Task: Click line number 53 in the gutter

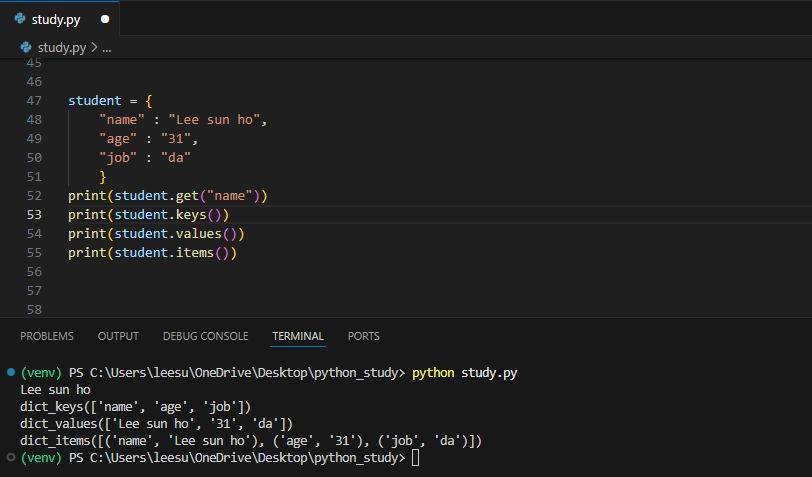Action: tap(34, 214)
